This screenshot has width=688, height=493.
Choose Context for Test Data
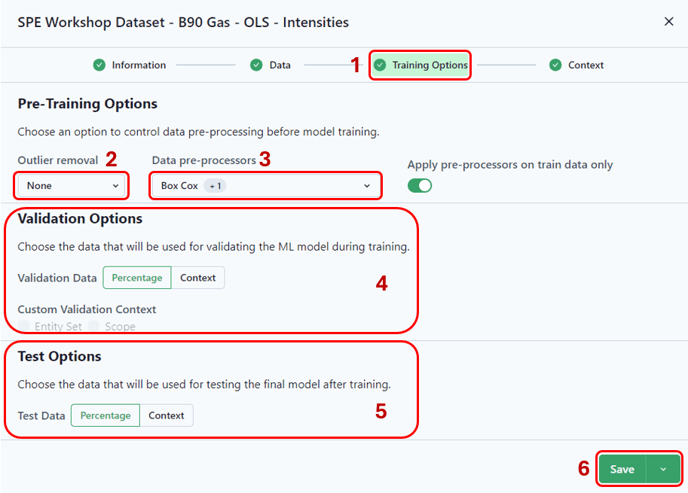tap(166, 415)
